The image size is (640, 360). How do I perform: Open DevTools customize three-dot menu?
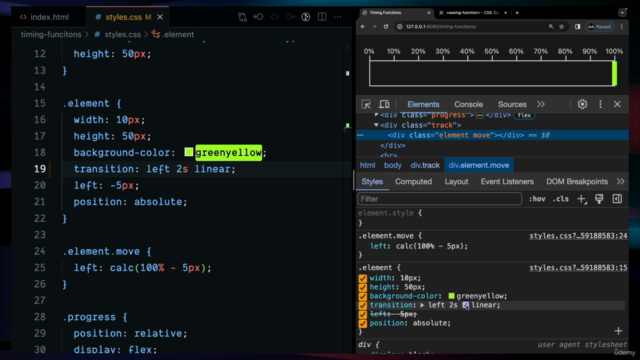pos(600,104)
